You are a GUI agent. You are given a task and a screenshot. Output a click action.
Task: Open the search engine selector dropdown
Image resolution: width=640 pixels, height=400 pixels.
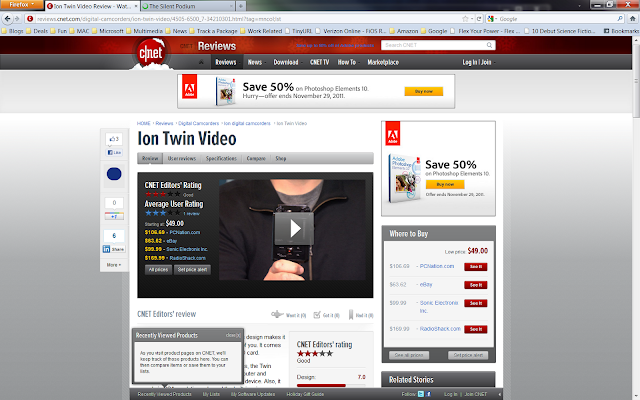(x=492, y=19)
